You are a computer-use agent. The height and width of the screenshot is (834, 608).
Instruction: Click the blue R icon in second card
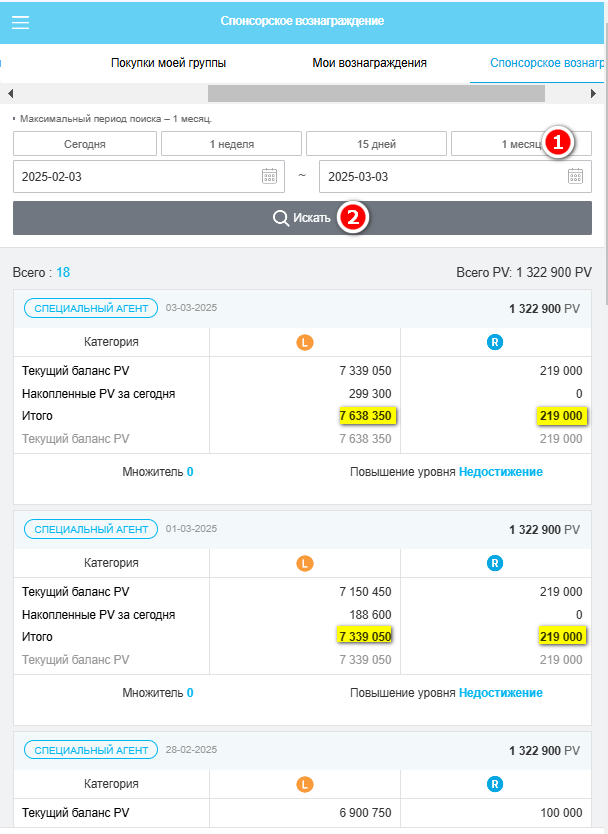click(495, 563)
